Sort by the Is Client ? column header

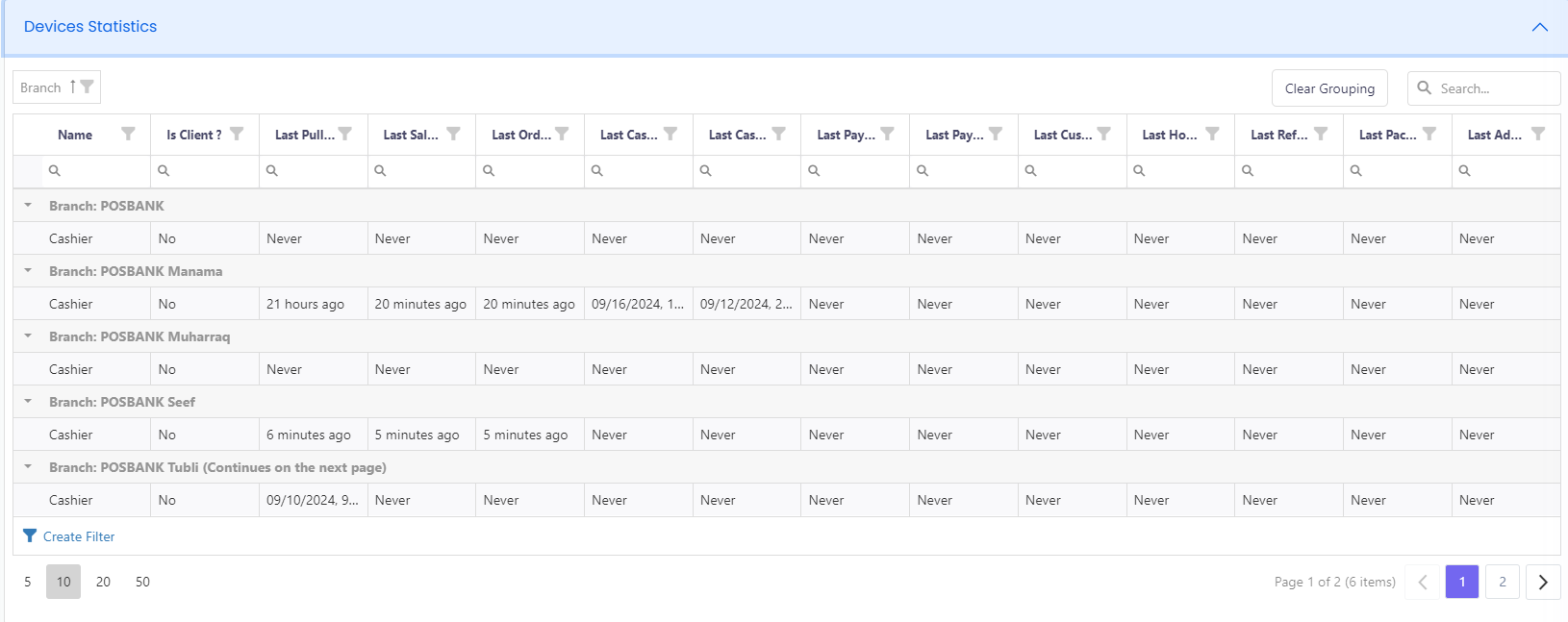(x=194, y=135)
